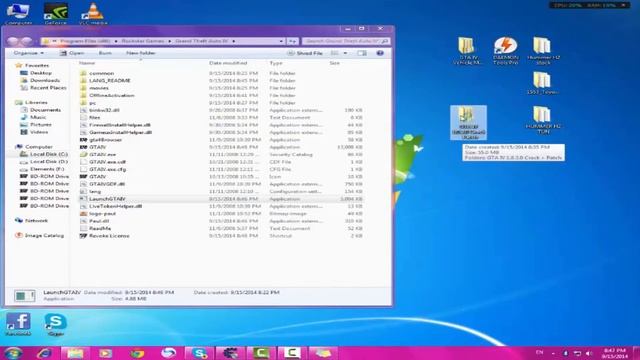Click the Explorer help question mark icon
Viewport: 640px width, 360px height.
(x=380, y=53)
